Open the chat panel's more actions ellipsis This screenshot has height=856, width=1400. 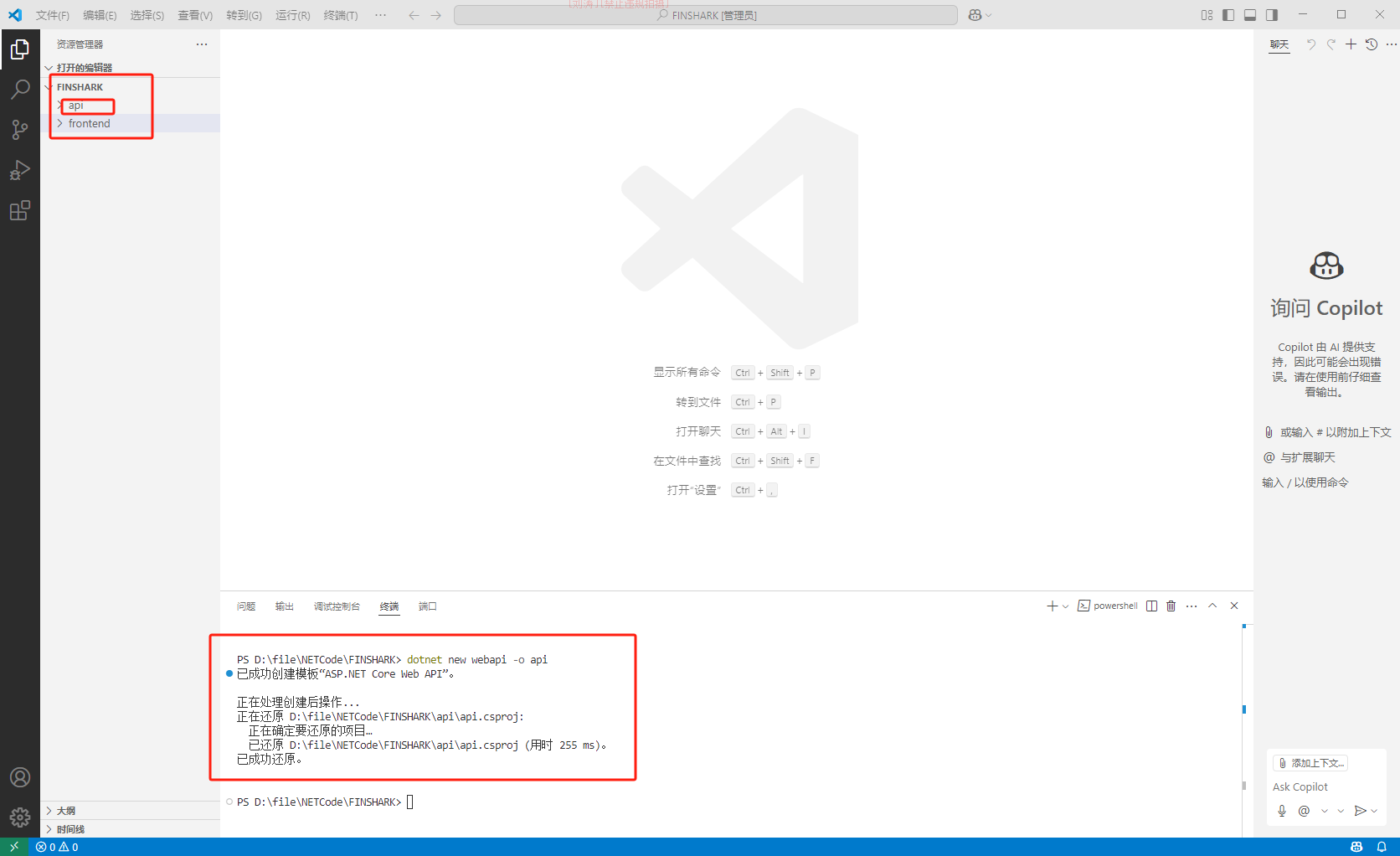click(1392, 44)
